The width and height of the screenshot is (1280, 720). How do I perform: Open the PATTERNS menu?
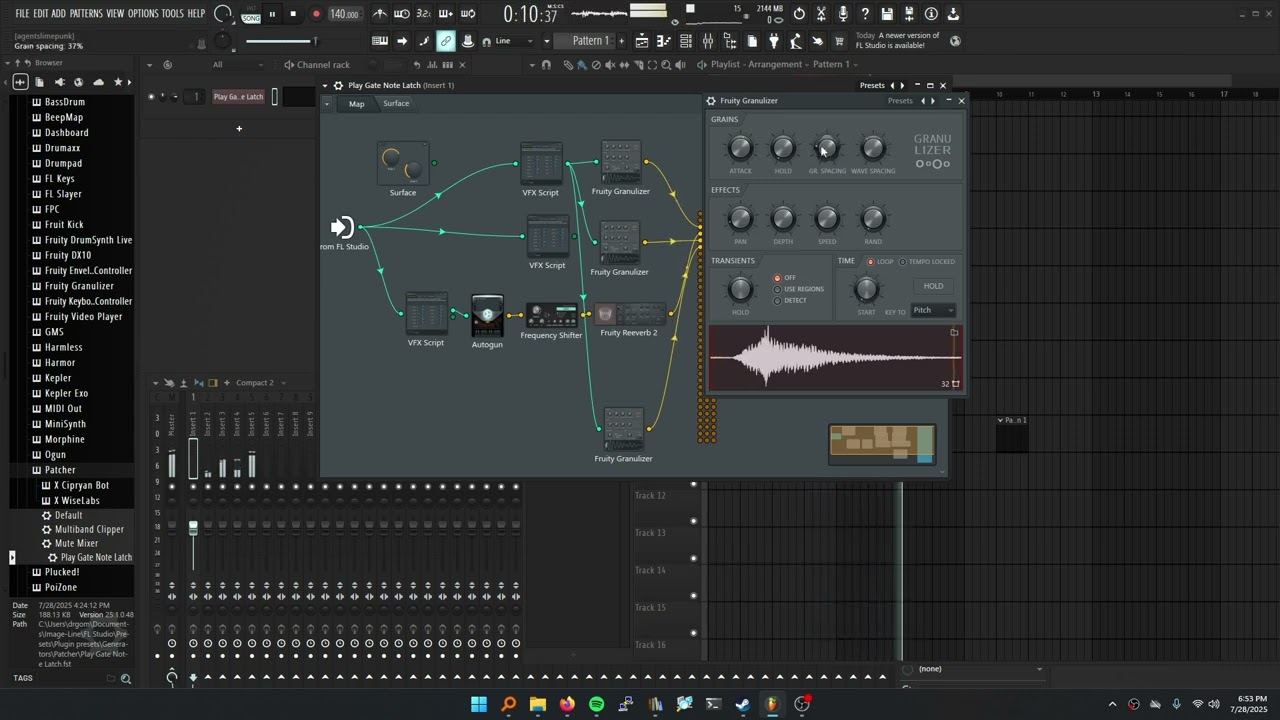86,14
